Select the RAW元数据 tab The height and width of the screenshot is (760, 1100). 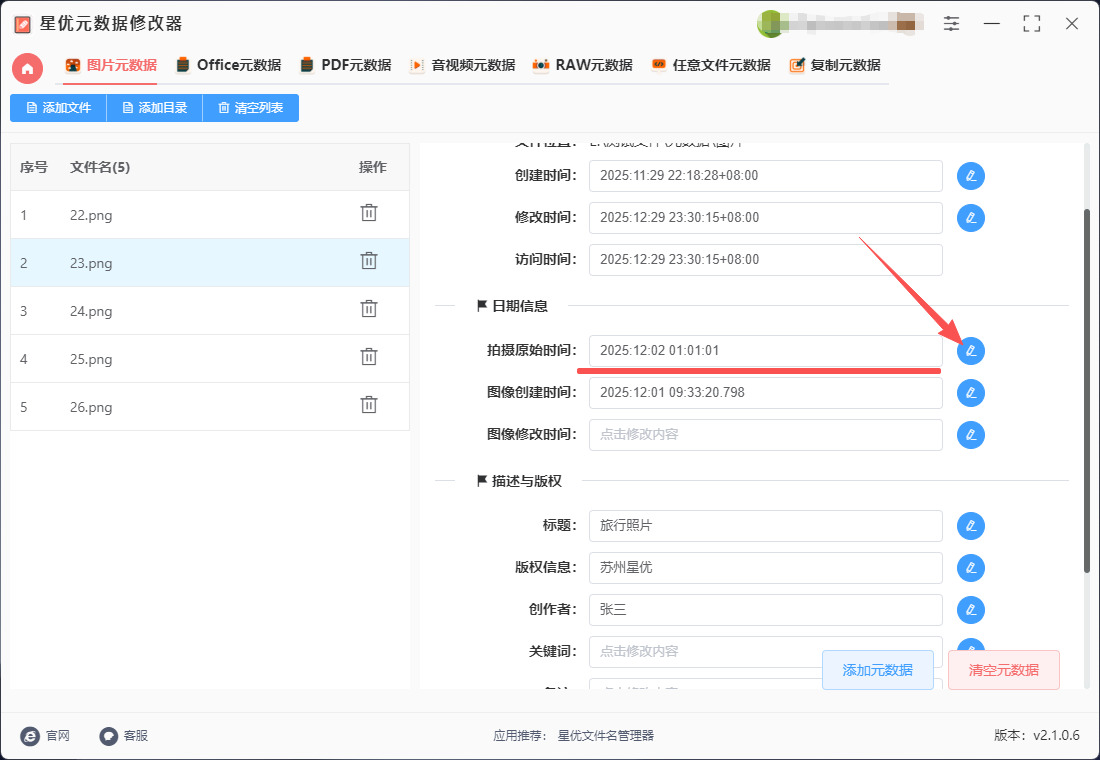click(582, 65)
